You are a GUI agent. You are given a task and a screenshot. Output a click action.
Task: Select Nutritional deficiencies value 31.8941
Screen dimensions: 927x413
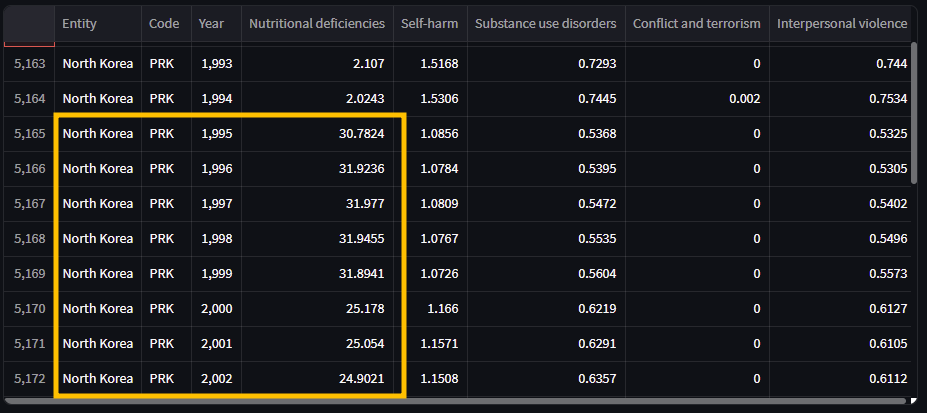click(317, 274)
